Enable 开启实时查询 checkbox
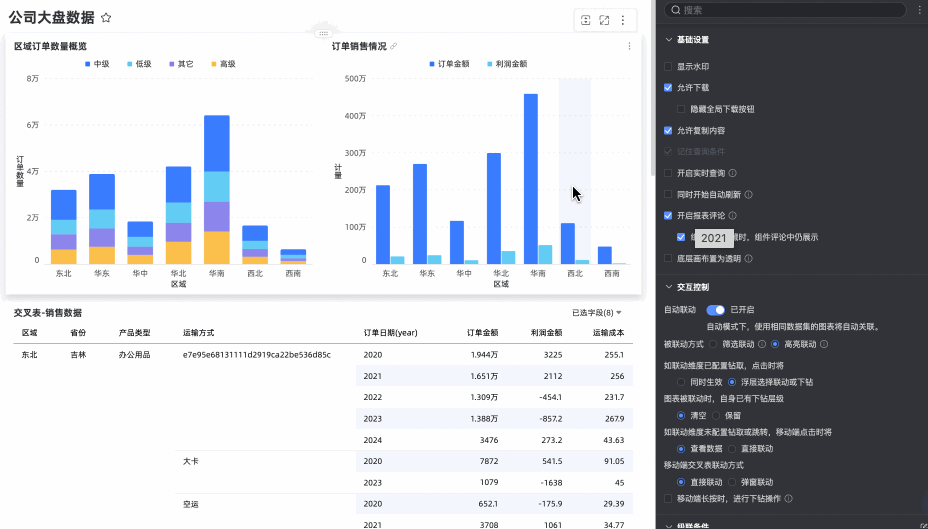This screenshot has height=529, width=928. (668, 173)
